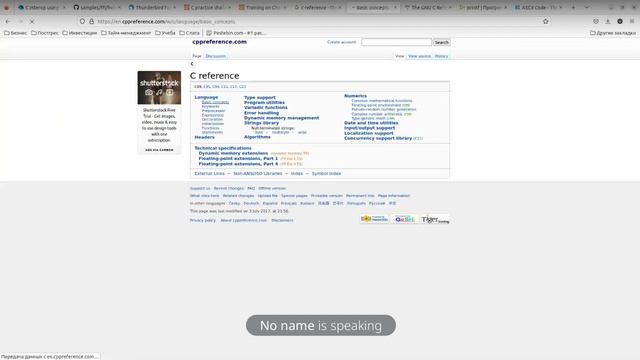
Task: Open the Учеба bookmarks folder
Action: coord(165,33)
